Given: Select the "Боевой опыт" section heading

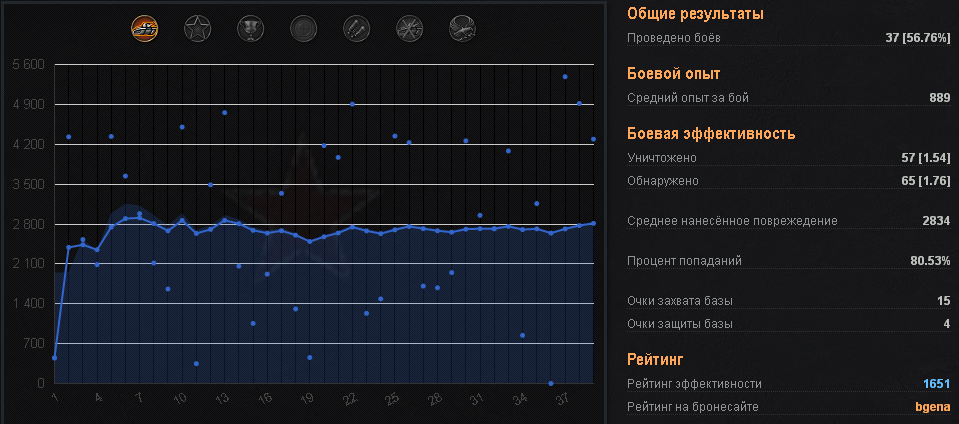Looking at the screenshot, I should click(674, 73).
